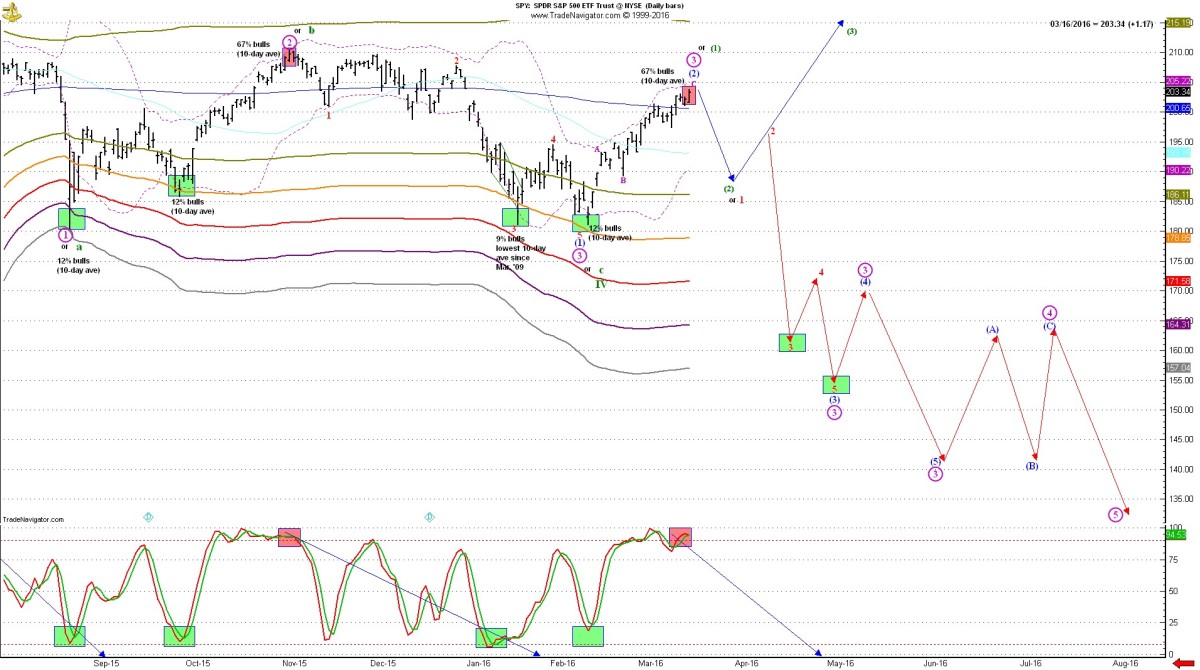Click the Nov-15 date label
This screenshot has height=670, width=1200.
[x=293, y=662]
